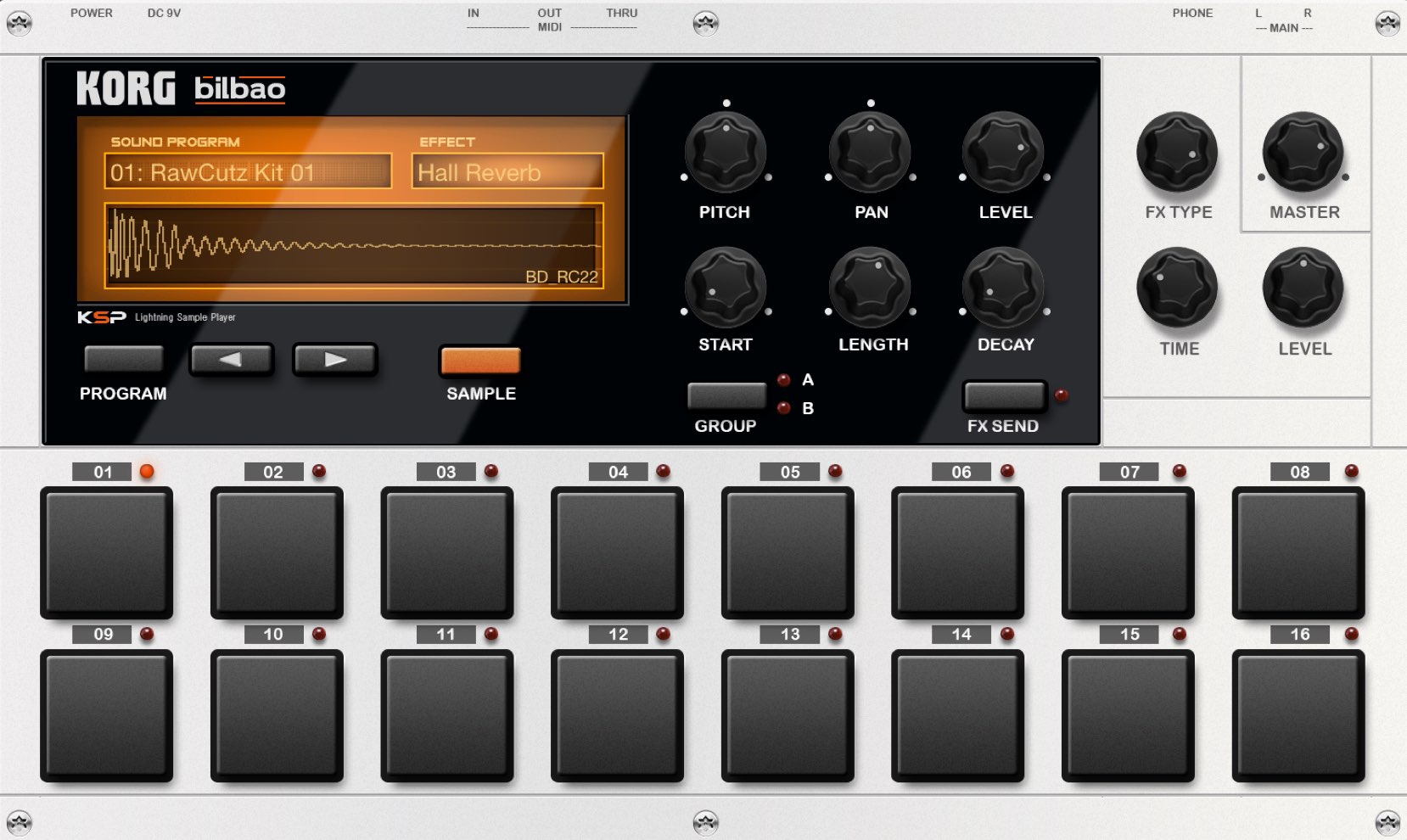This screenshot has height=840, width=1407.
Task: Click the next program right-arrow button
Action: [x=334, y=359]
